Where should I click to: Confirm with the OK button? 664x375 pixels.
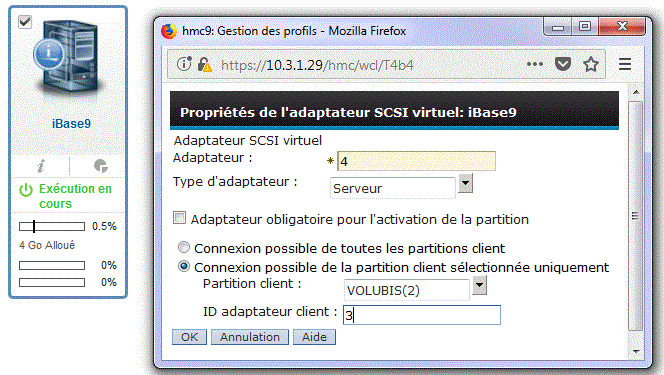click(189, 337)
